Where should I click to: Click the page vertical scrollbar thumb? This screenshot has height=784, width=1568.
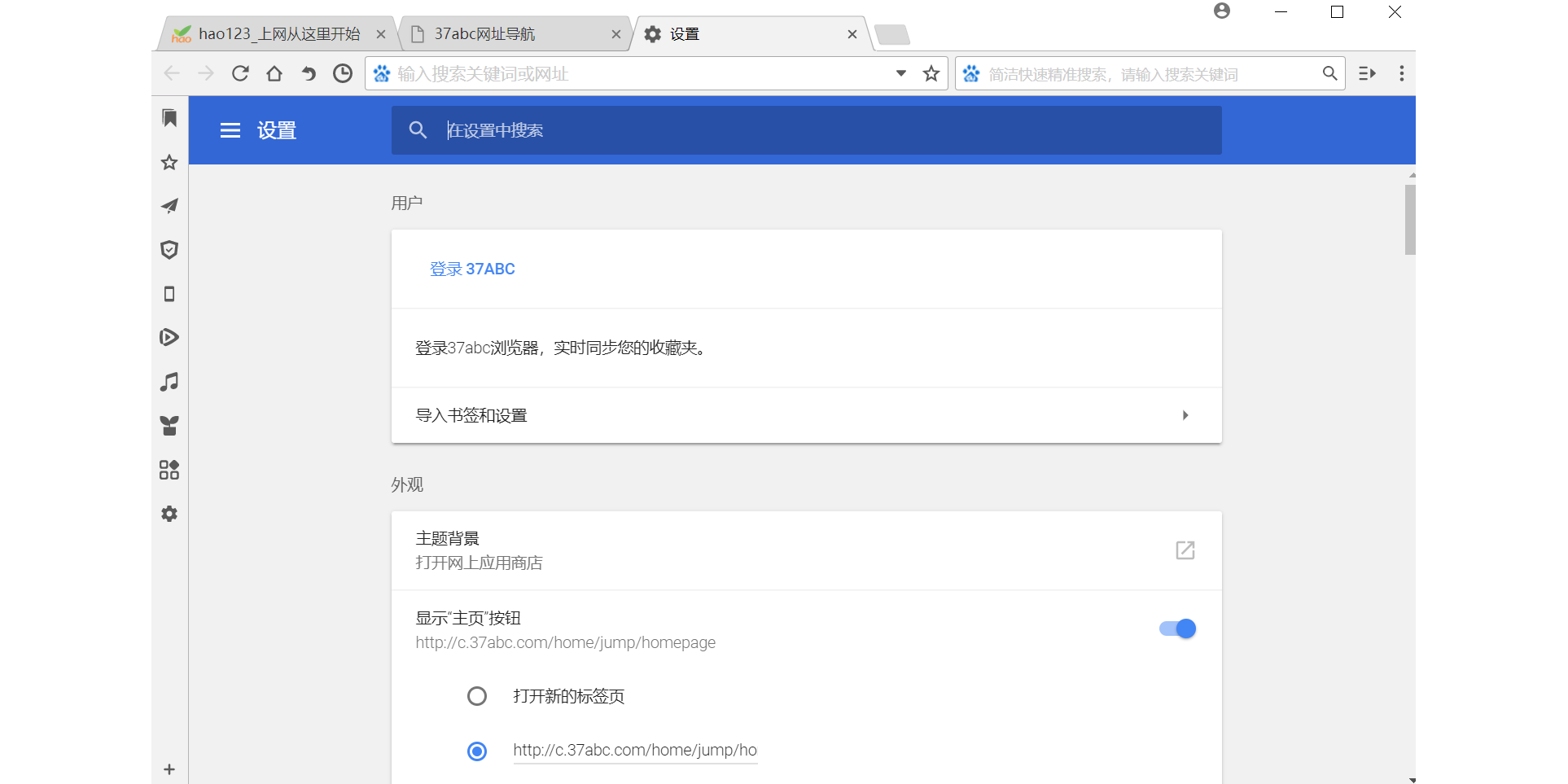pos(1410,220)
